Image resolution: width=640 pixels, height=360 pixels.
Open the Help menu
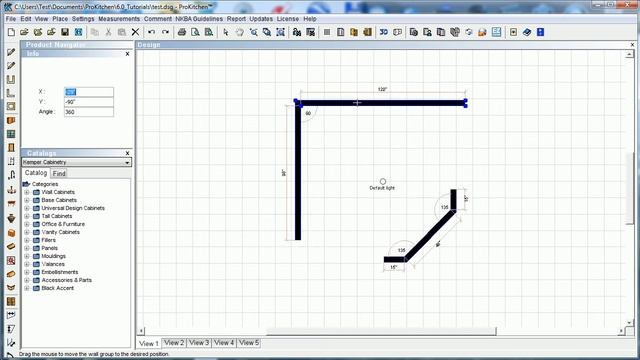point(310,19)
